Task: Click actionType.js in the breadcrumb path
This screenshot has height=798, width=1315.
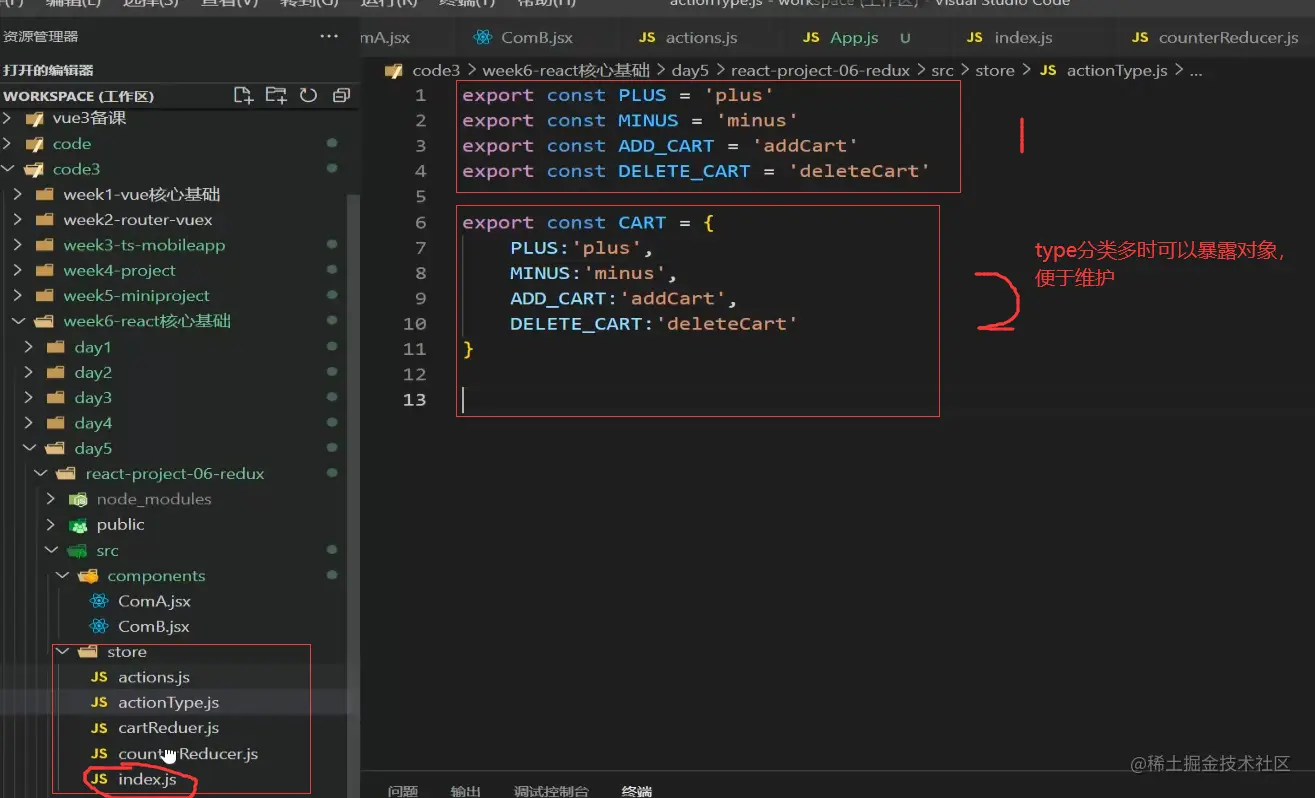Action: 1117,71
